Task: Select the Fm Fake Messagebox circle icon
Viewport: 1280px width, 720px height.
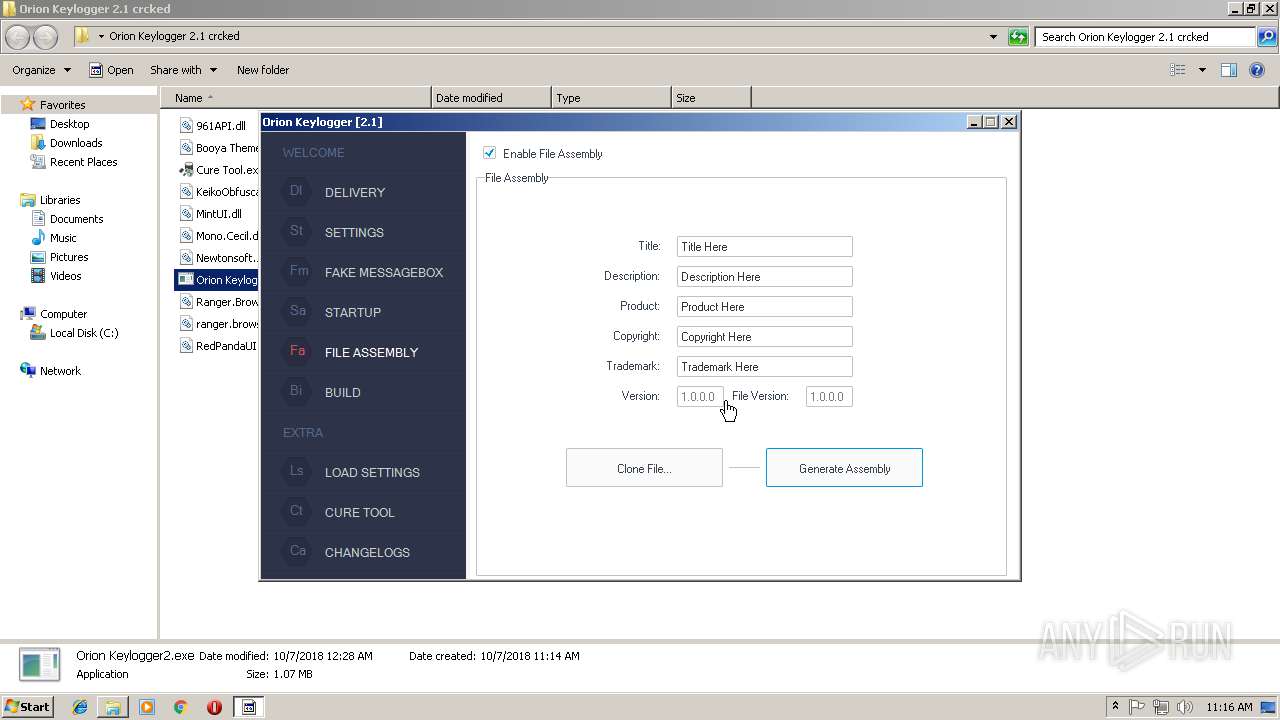Action: 297,271
